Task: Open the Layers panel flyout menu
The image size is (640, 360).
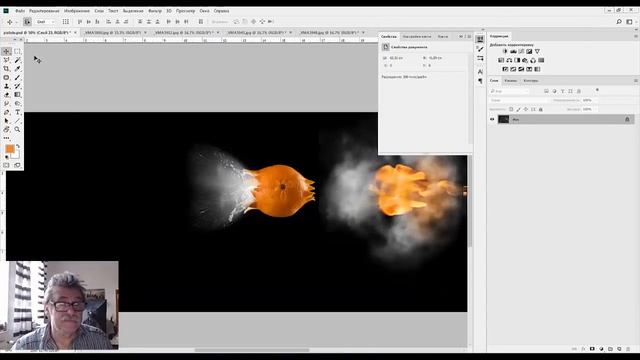Action: coord(636,81)
